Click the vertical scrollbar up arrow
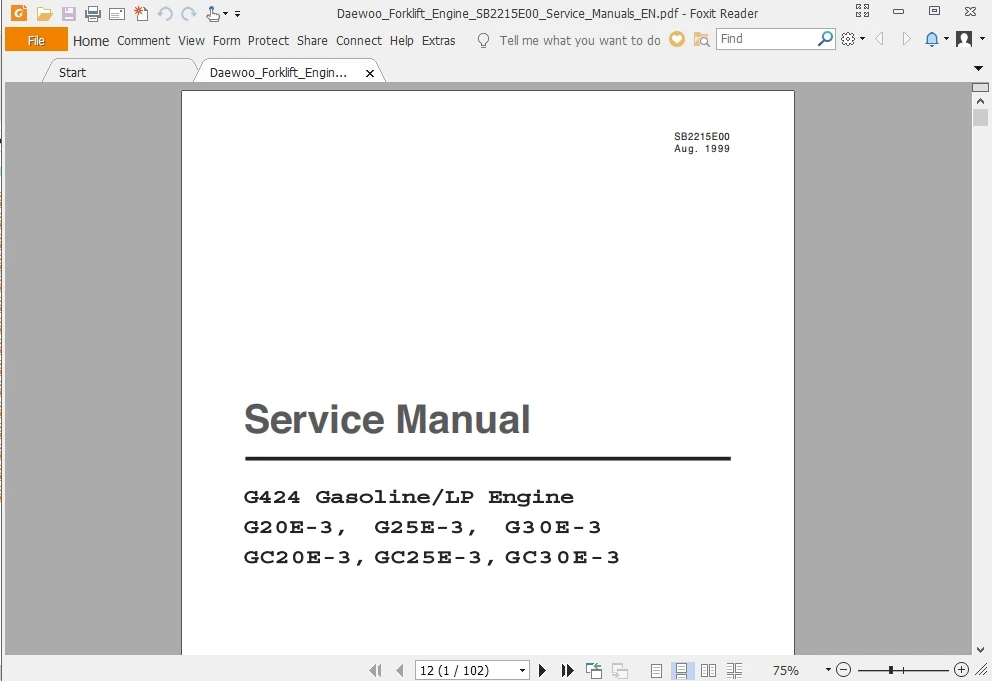 (x=980, y=101)
